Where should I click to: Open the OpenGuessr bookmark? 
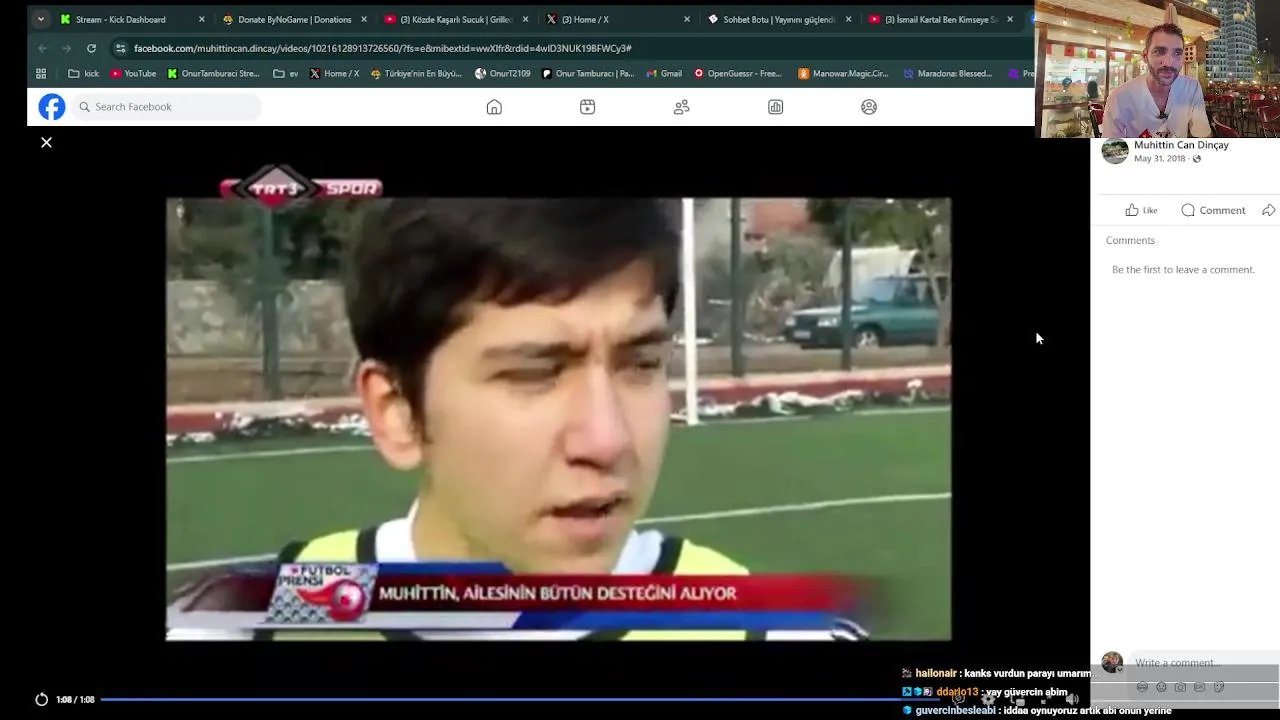(738, 73)
